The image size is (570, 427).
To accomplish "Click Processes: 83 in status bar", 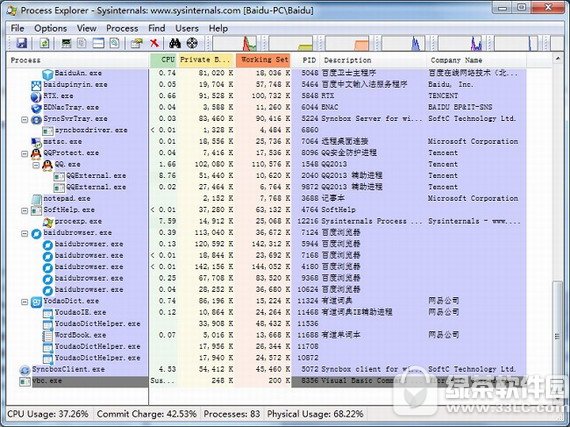I will (x=232, y=414).
